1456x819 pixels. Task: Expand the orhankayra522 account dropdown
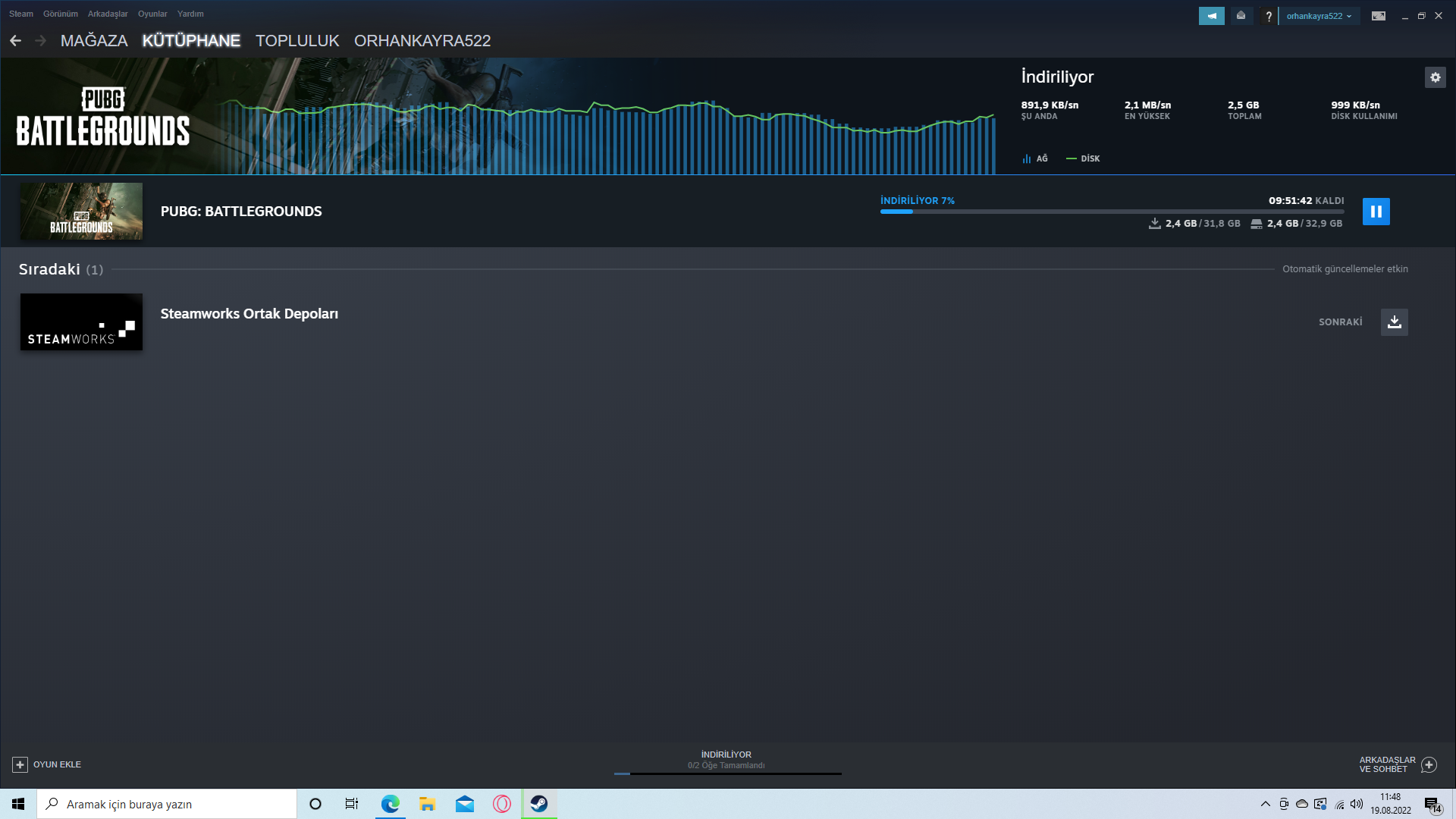pos(1319,16)
